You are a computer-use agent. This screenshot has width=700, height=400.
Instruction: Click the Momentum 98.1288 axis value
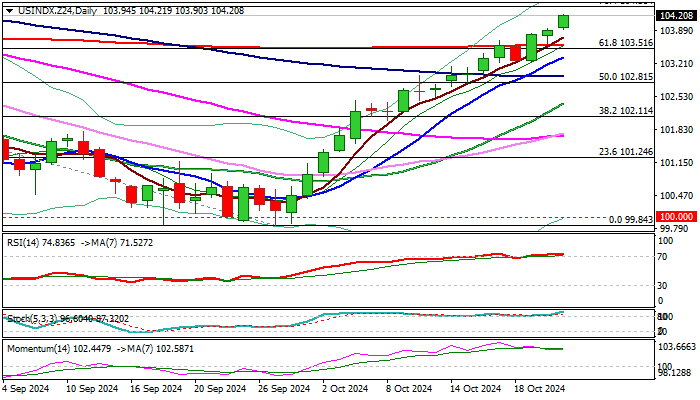click(676, 372)
